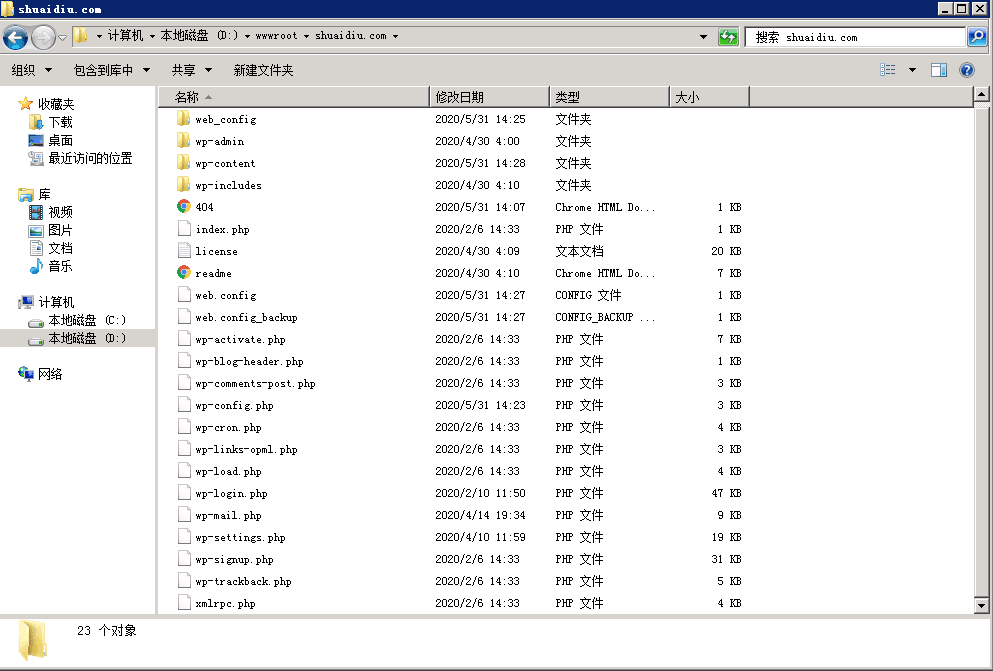This screenshot has width=993, height=671.
Task: Click the wwwroot breadcrumb segment
Action: [276, 36]
